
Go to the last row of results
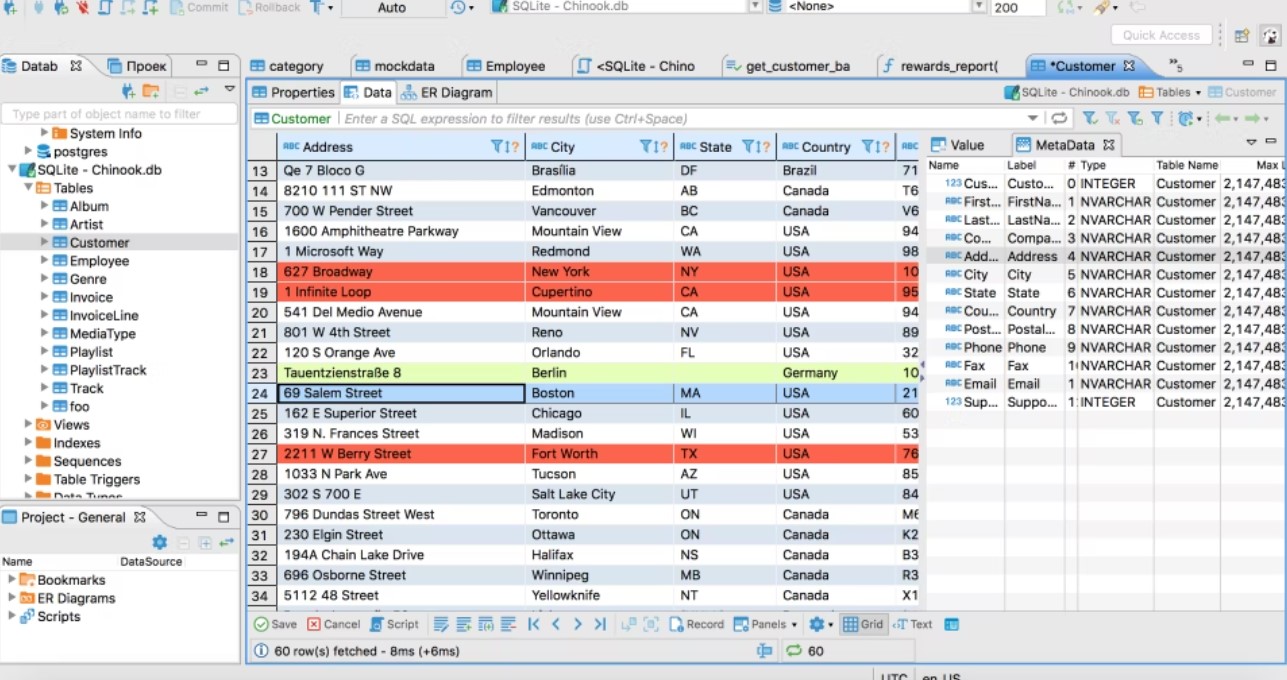coord(600,624)
